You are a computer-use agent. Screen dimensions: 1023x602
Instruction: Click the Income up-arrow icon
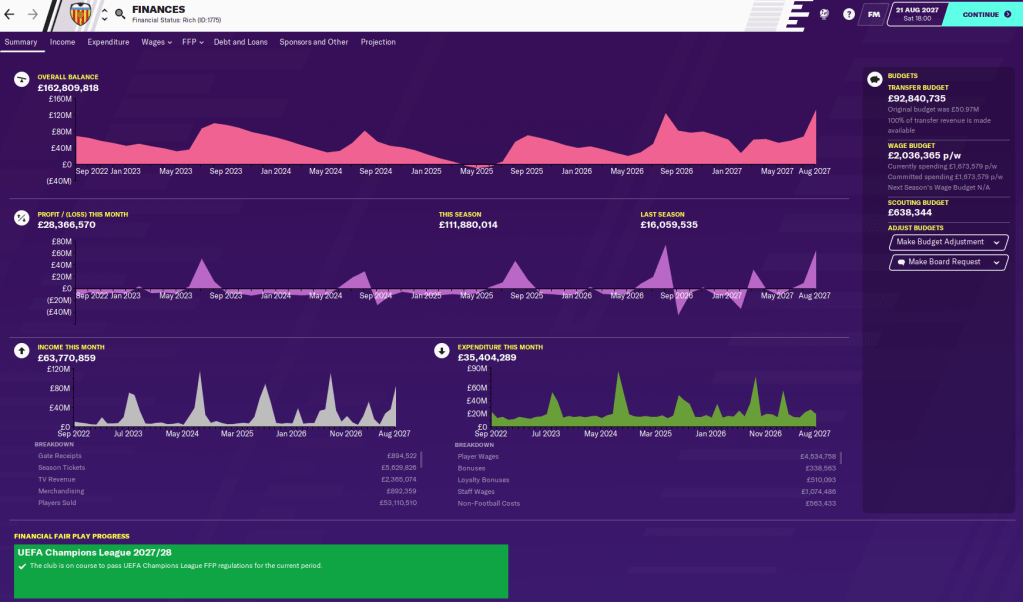(x=20, y=351)
